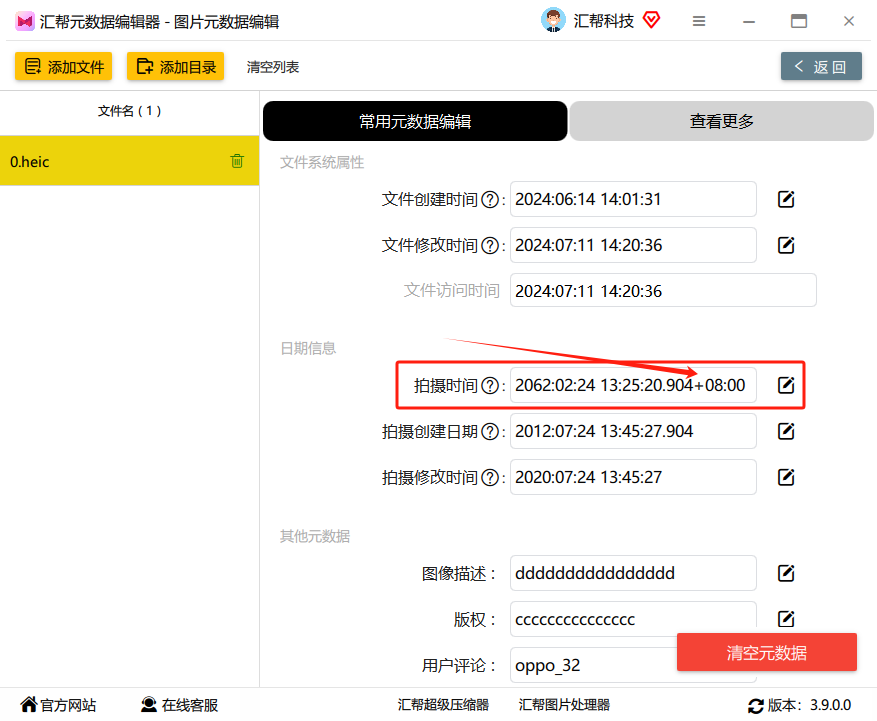Click the edit icon for 拍摄时间
This screenshot has height=721, width=877.
point(786,385)
